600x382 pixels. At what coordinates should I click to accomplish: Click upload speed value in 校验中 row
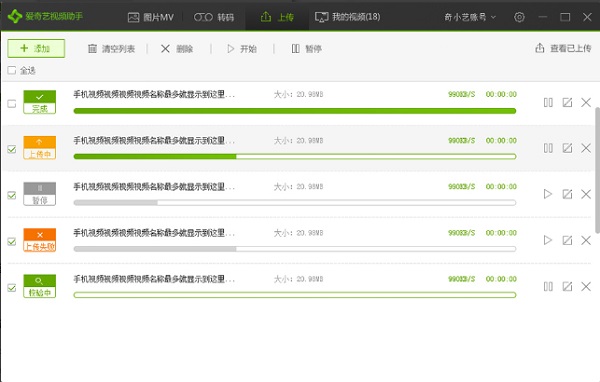[x=461, y=279]
